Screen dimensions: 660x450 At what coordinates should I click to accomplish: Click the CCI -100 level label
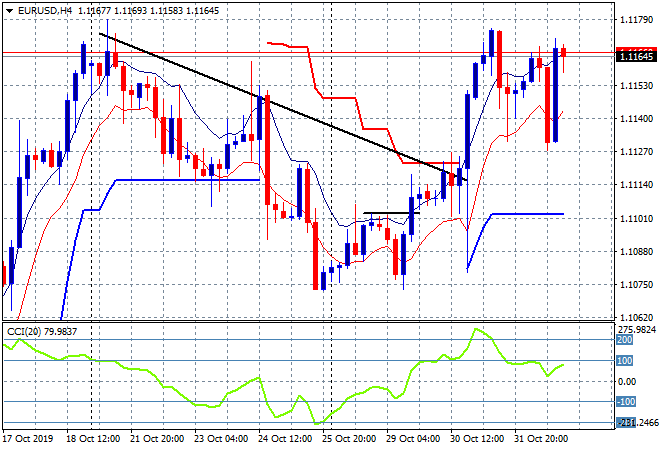[626, 402]
